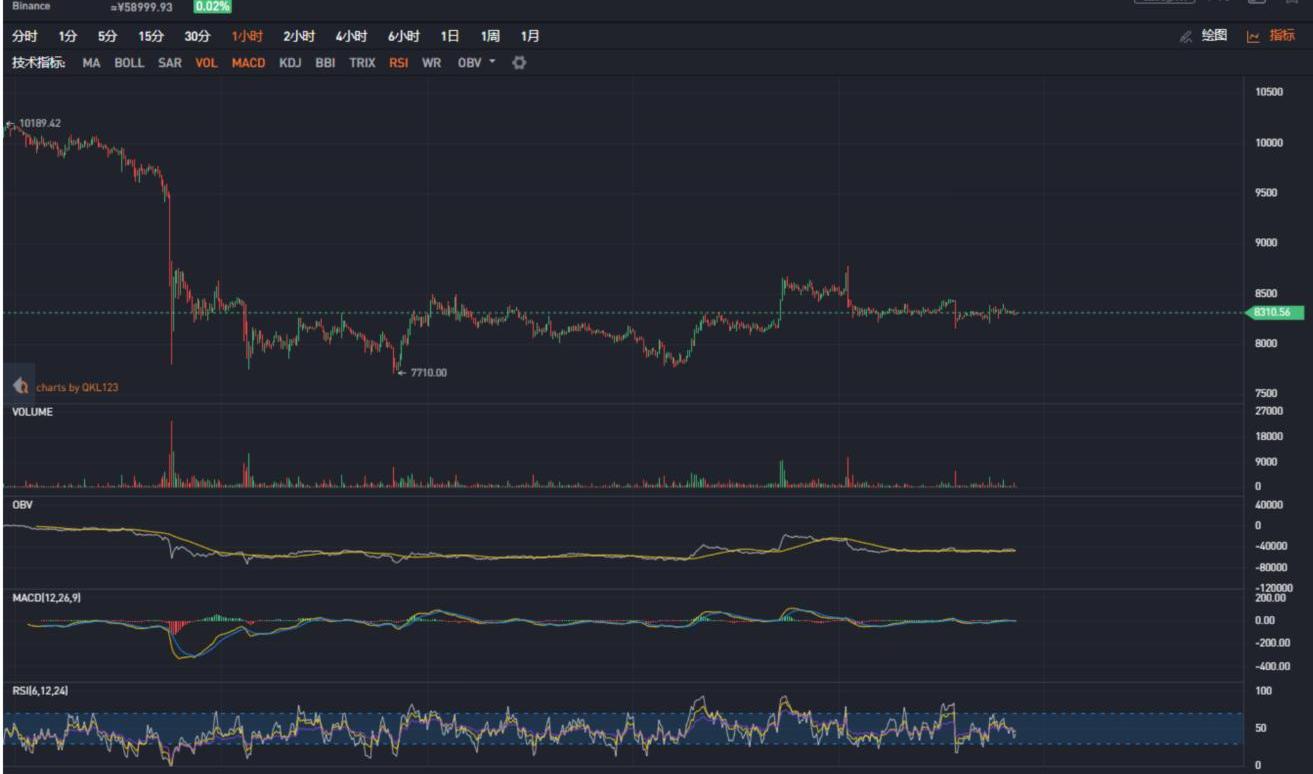Open the indicator settings gear icon
1313x774 pixels.
(519, 62)
